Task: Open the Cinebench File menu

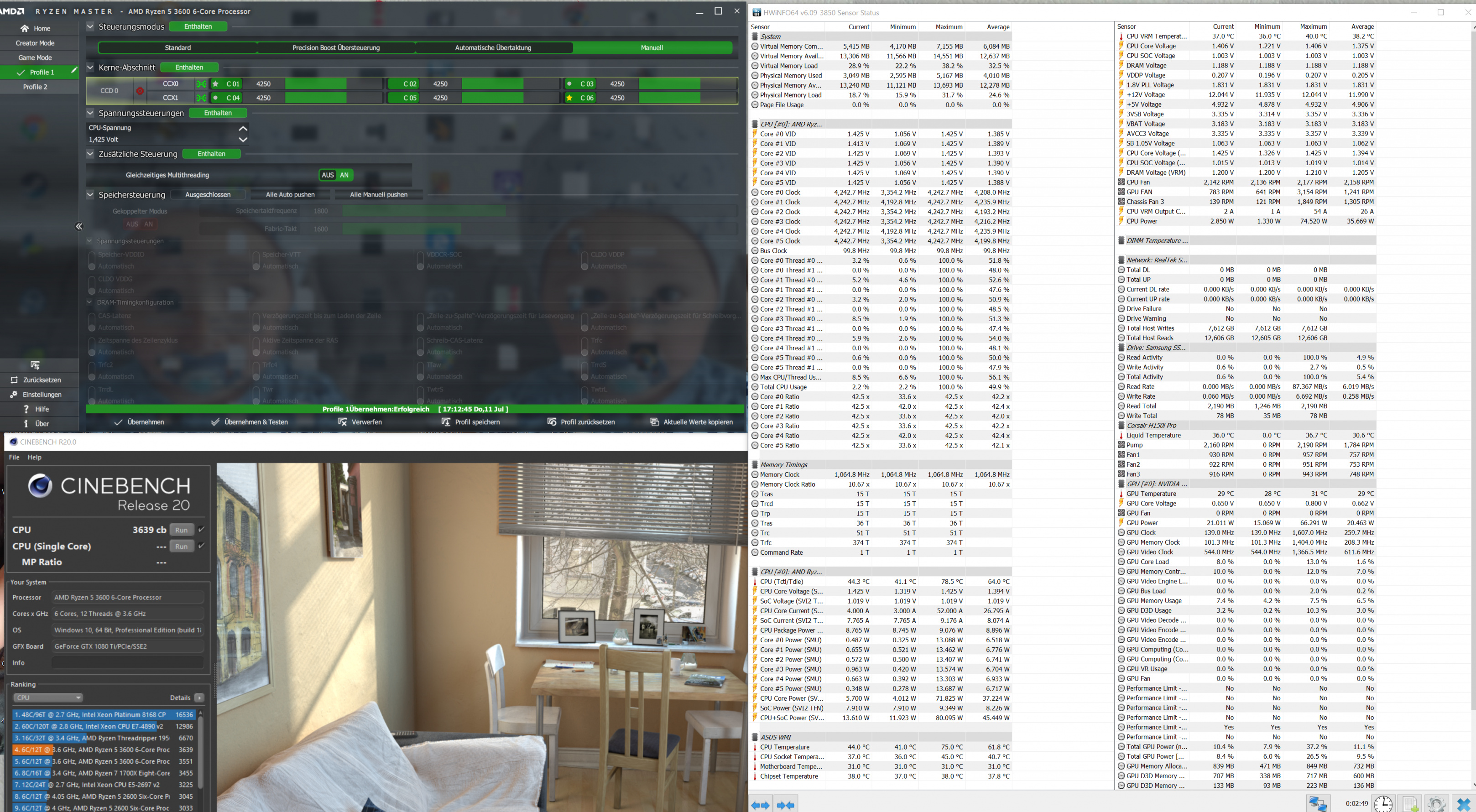Action: (14, 457)
